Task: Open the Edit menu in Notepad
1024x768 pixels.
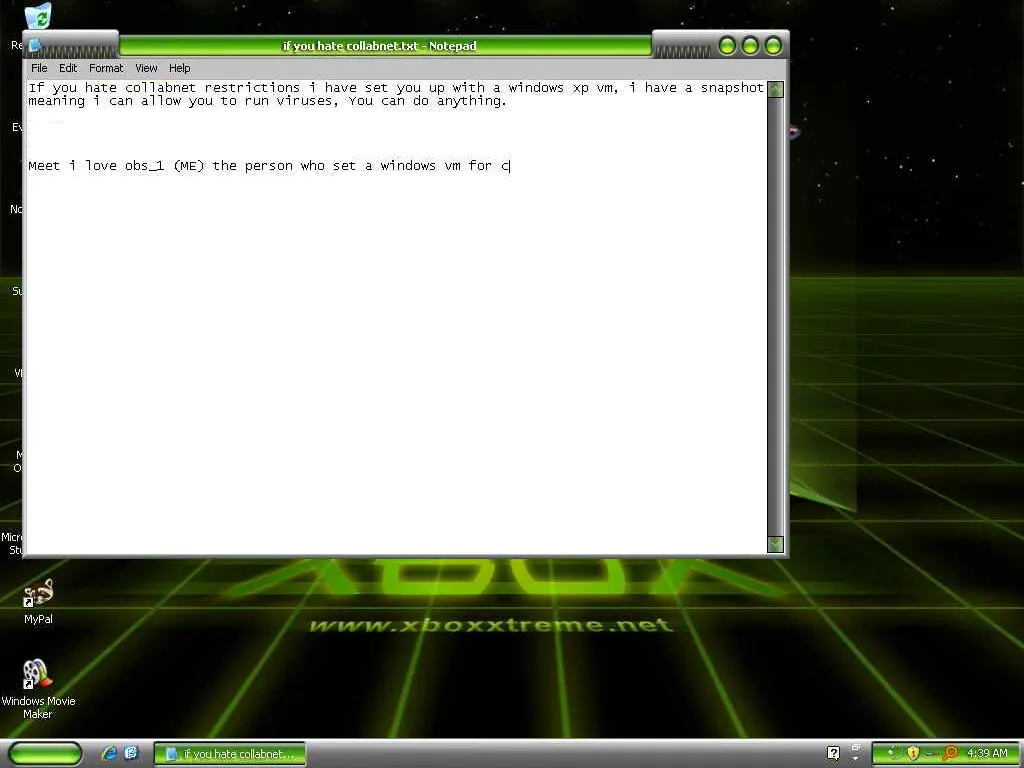Action: (68, 68)
